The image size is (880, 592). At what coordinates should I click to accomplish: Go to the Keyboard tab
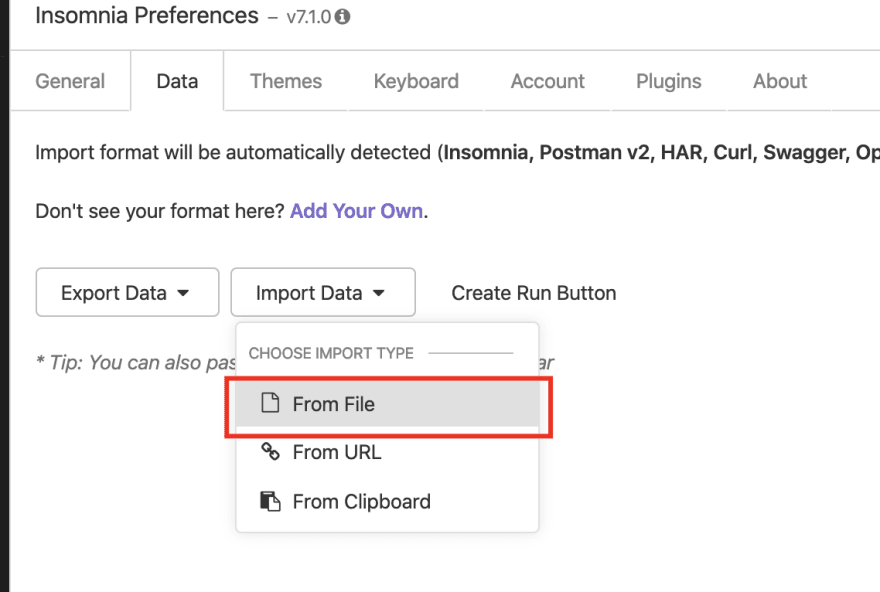click(416, 81)
